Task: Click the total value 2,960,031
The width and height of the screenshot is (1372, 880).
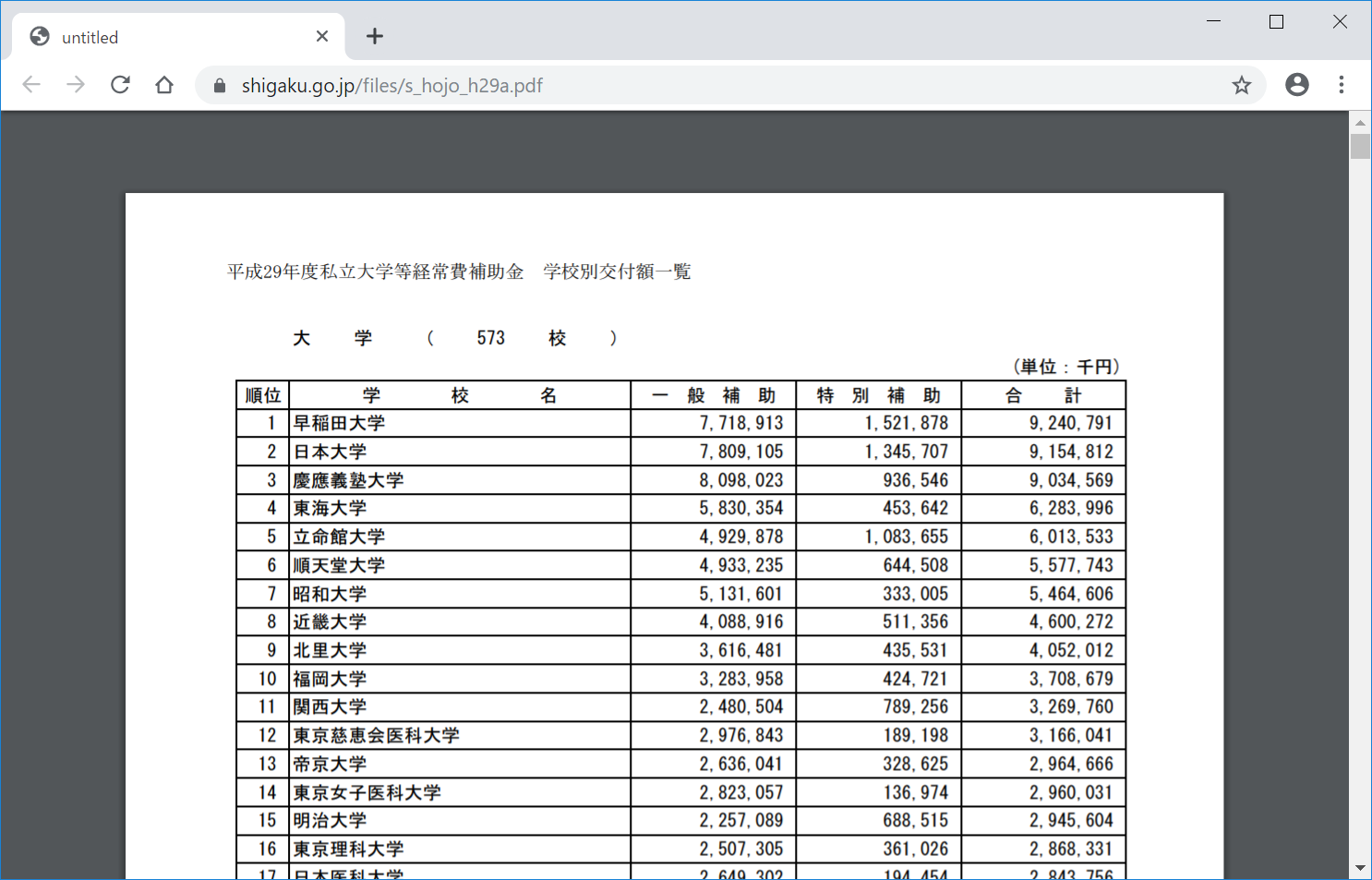Action: tap(1071, 792)
